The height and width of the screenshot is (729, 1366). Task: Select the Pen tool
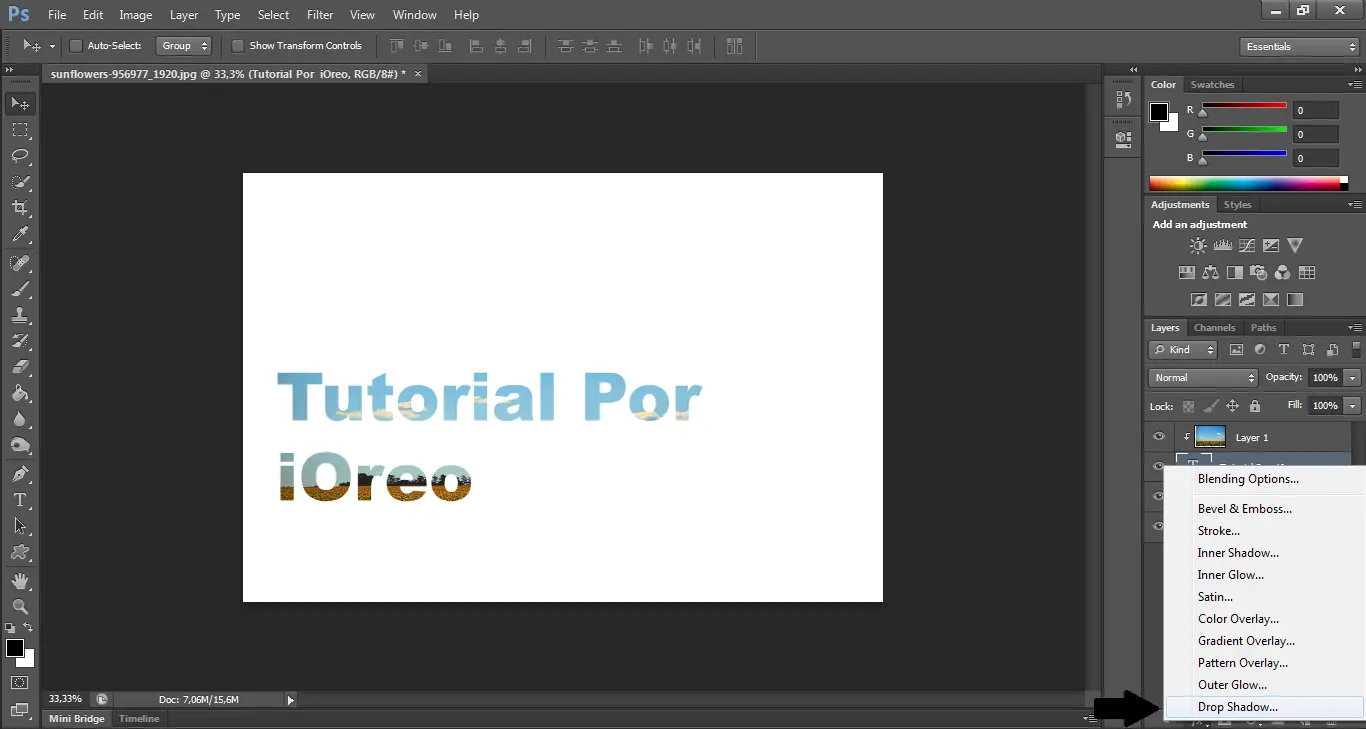[20, 474]
